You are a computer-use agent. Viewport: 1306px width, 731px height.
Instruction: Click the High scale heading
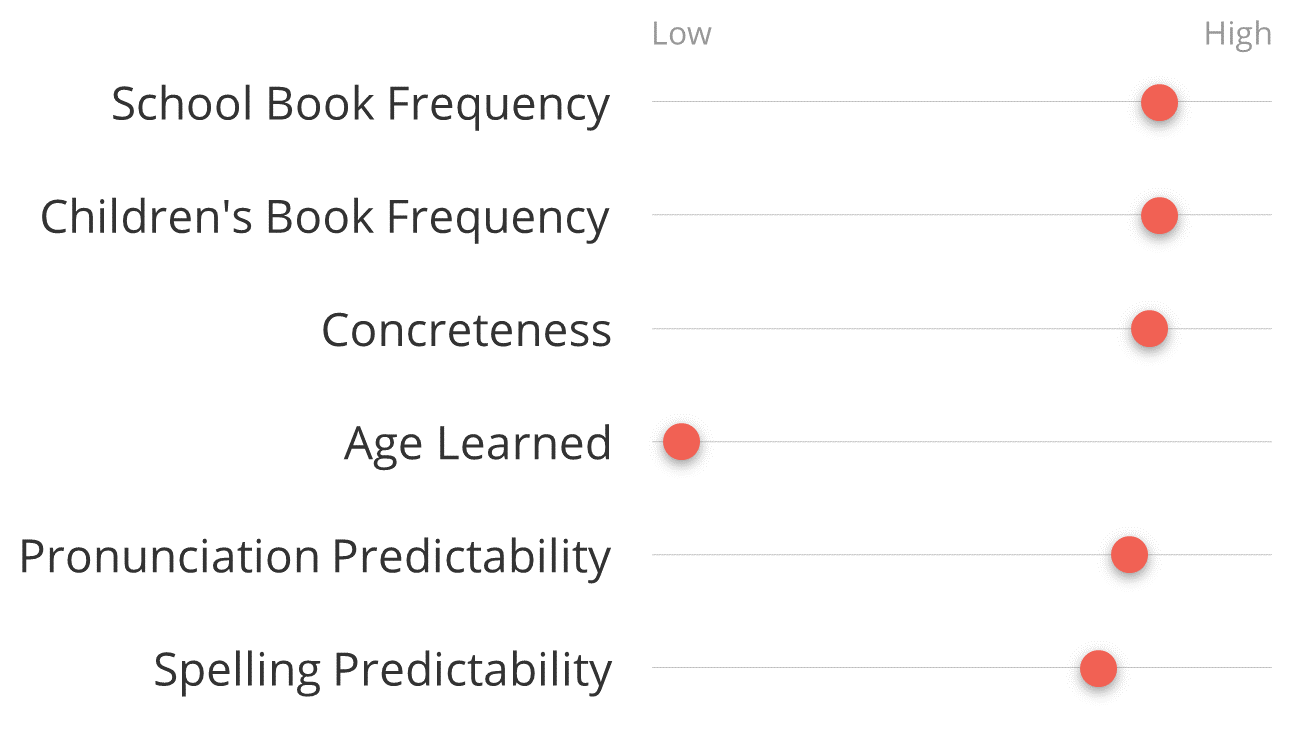[x=1238, y=34]
